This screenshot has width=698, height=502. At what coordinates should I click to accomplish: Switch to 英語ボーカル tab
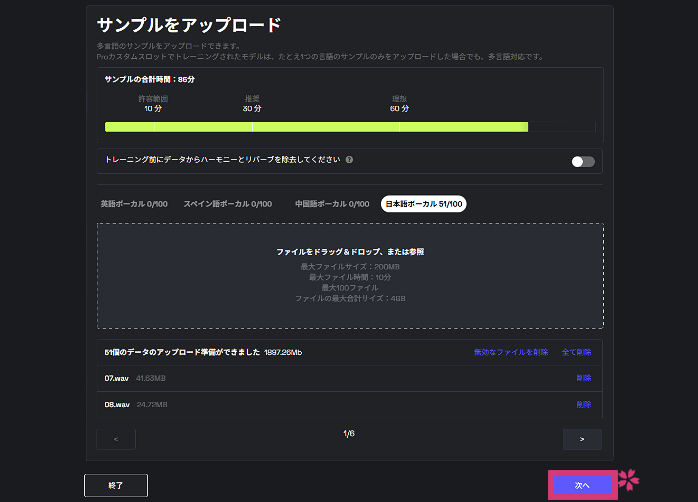pyautogui.click(x=134, y=204)
